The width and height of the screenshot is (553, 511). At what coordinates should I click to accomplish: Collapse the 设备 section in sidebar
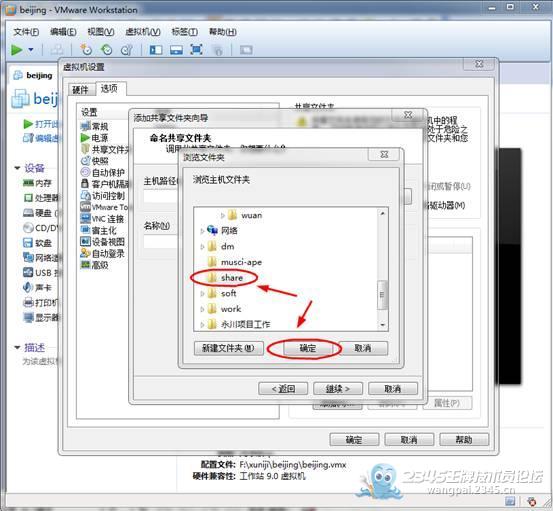click(x=17, y=168)
